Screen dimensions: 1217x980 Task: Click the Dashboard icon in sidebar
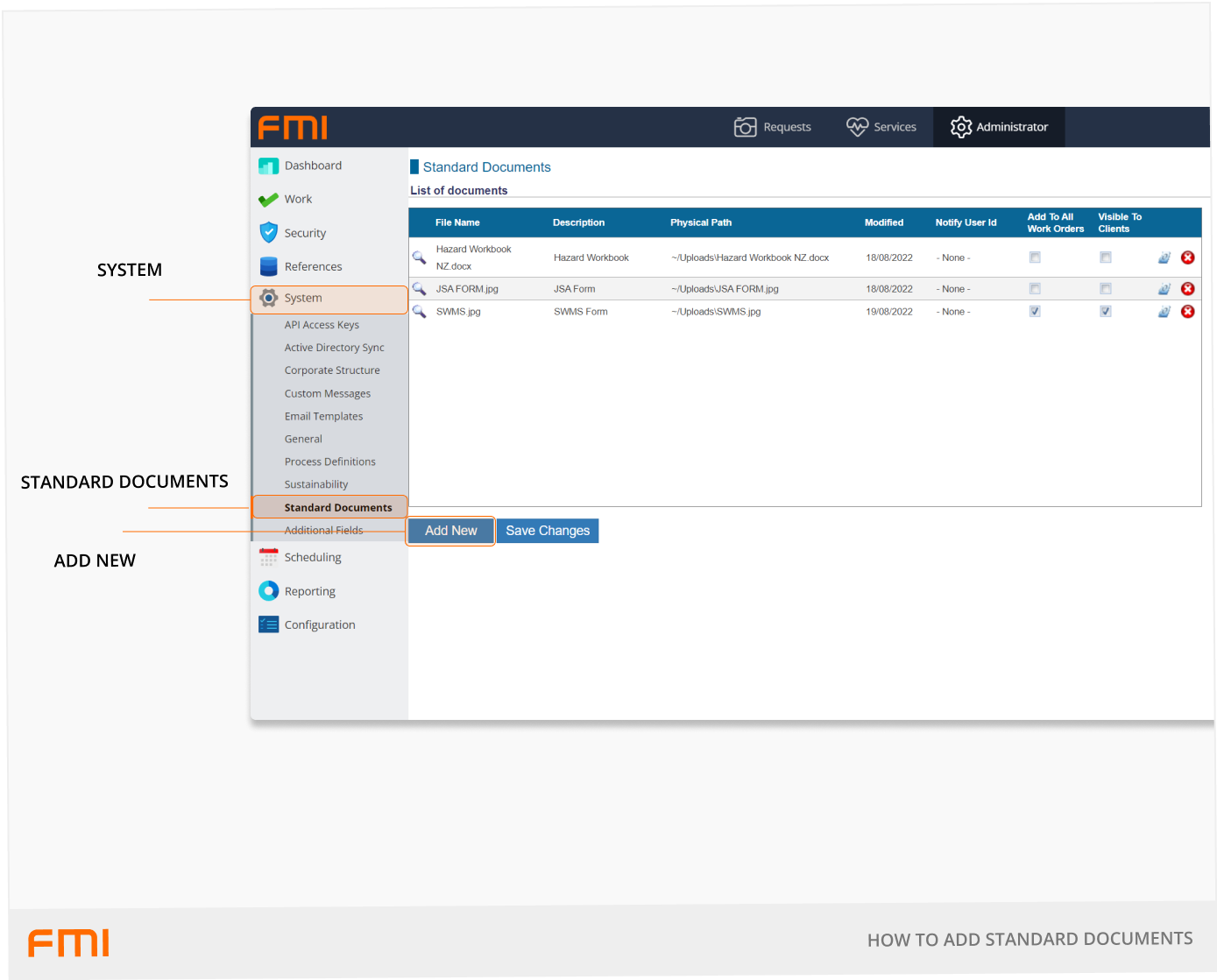click(x=268, y=166)
